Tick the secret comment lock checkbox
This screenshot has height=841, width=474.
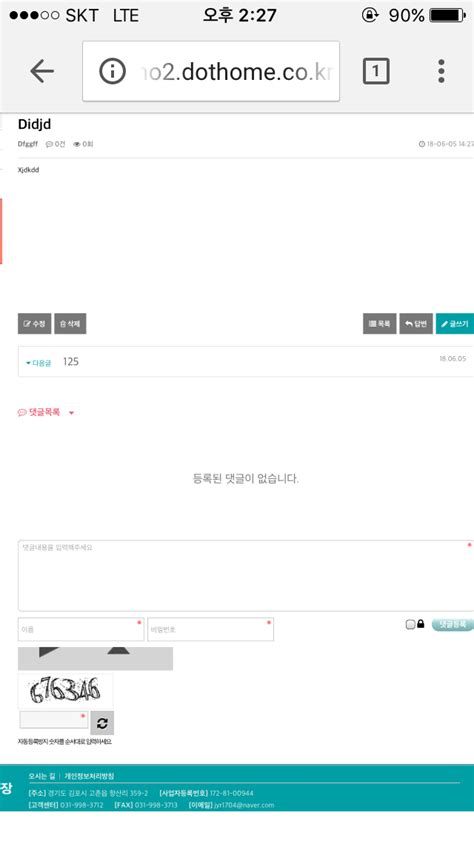pyautogui.click(x=410, y=624)
